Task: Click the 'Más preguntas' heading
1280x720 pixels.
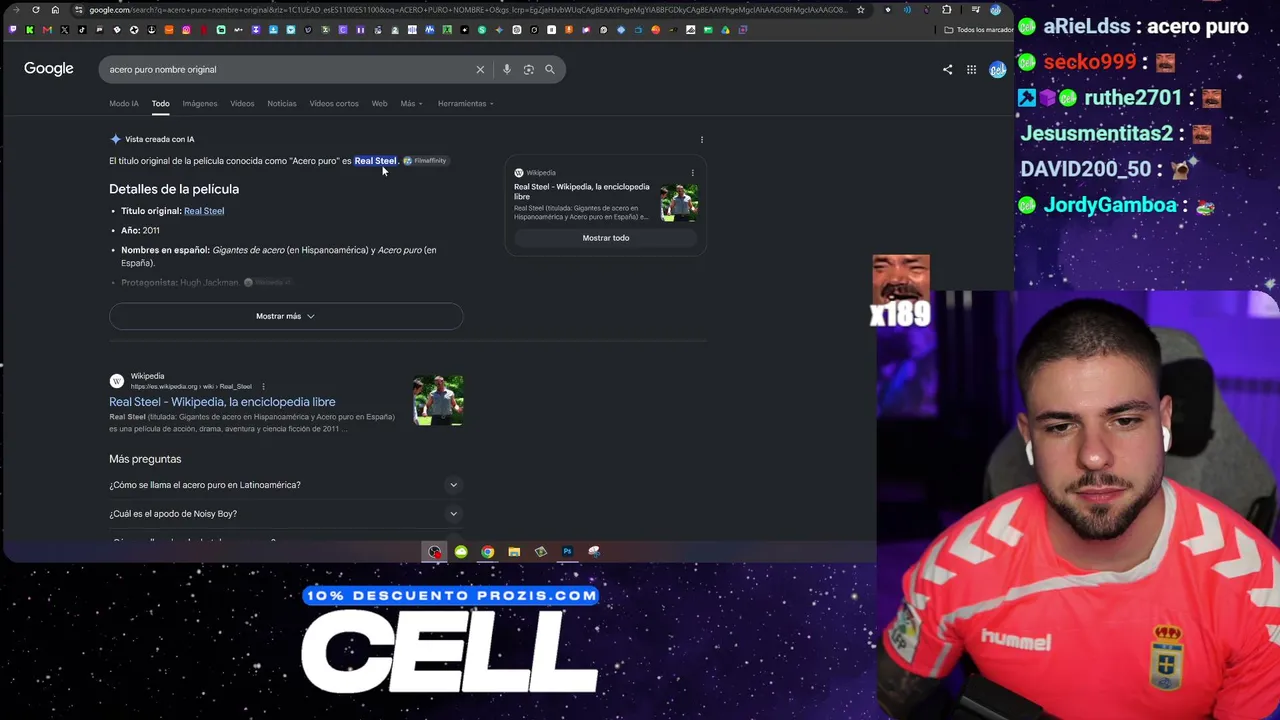Action: pos(145,459)
